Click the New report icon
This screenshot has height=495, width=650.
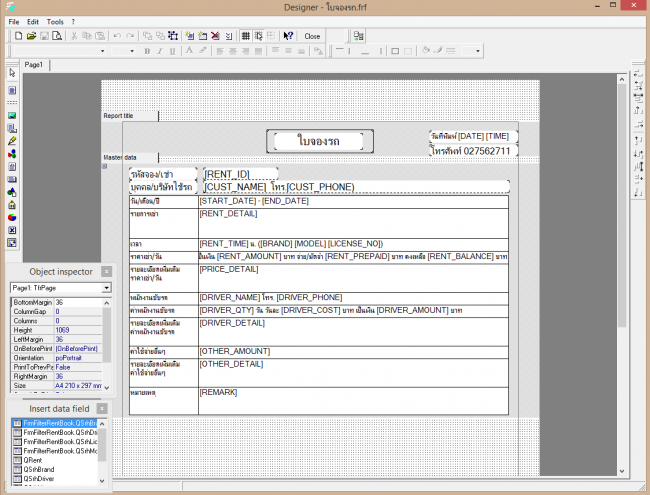(19, 35)
